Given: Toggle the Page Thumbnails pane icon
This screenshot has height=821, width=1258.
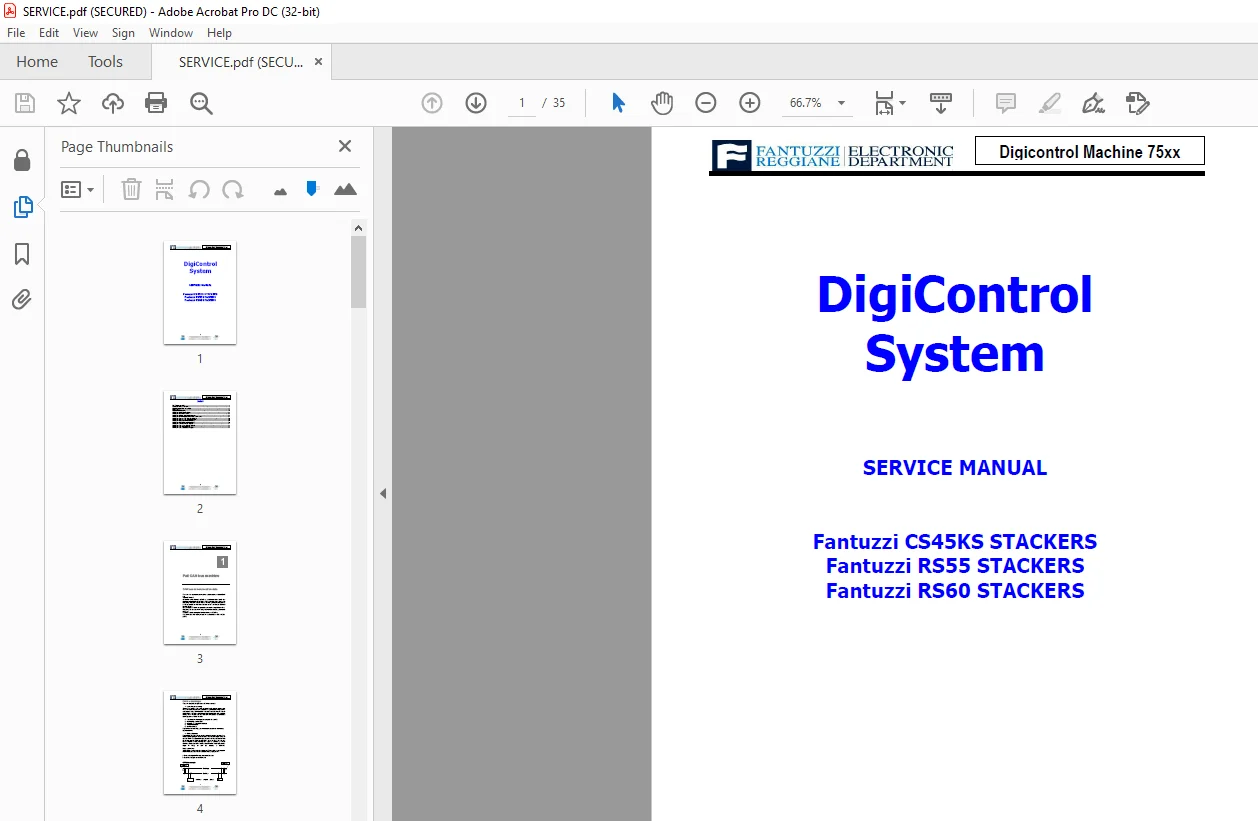Looking at the screenshot, I should pos(22,207).
